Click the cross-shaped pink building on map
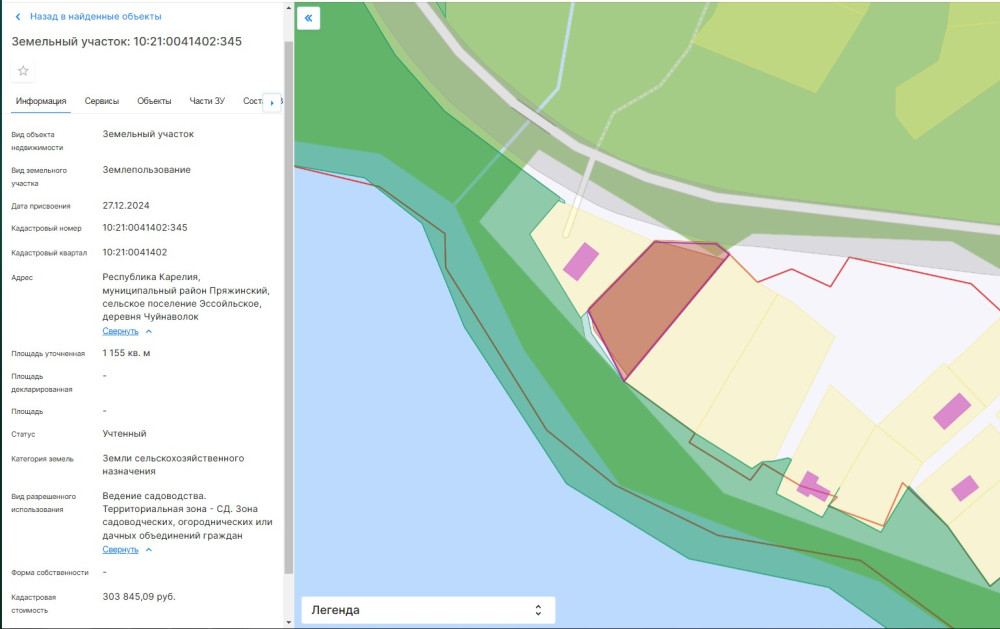 coord(811,486)
